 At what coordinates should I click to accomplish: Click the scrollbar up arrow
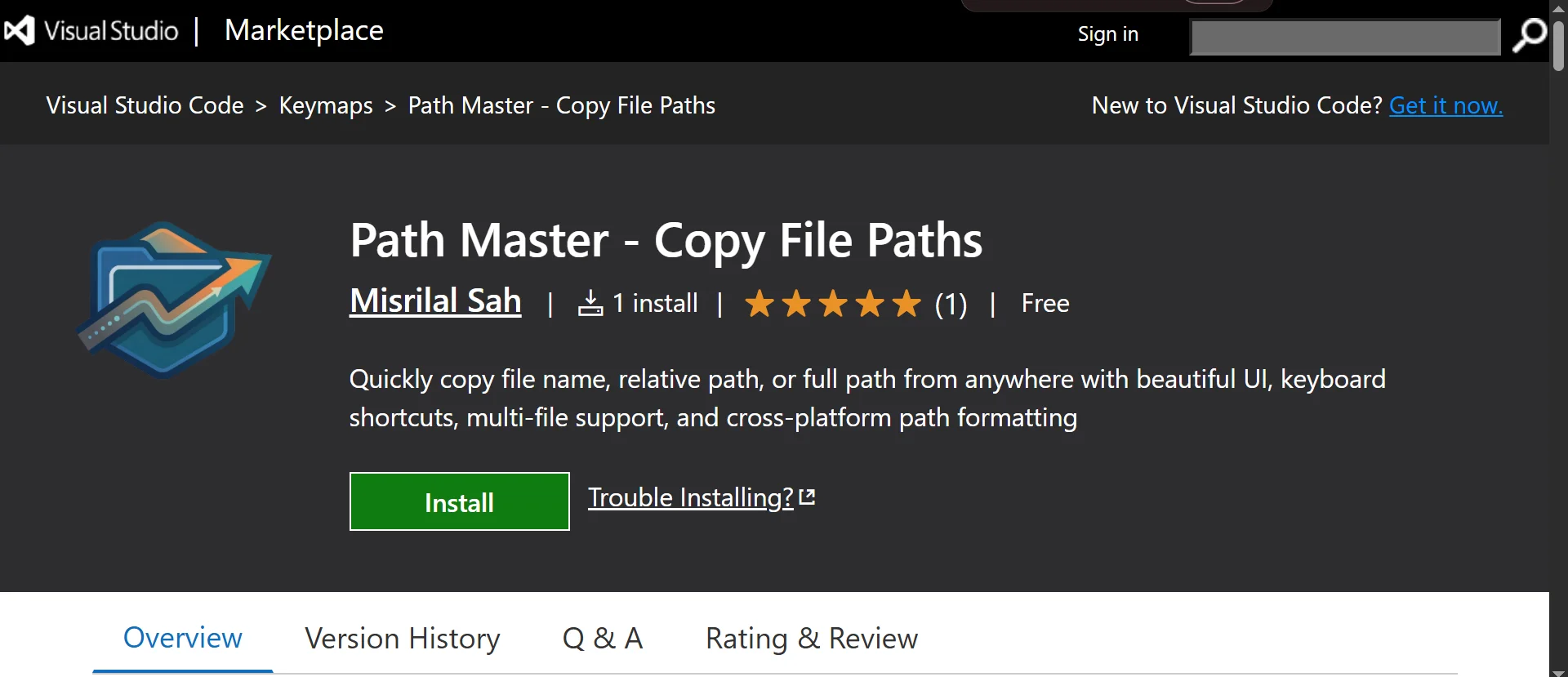point(1558,7)
